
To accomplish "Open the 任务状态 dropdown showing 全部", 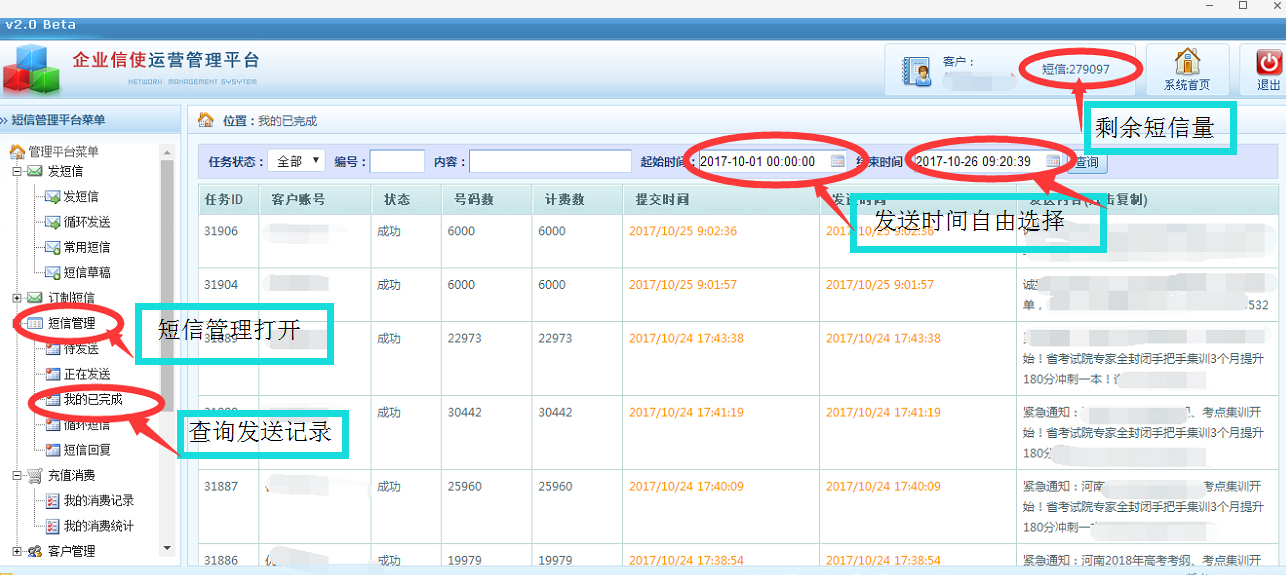I will pos(296,161).
